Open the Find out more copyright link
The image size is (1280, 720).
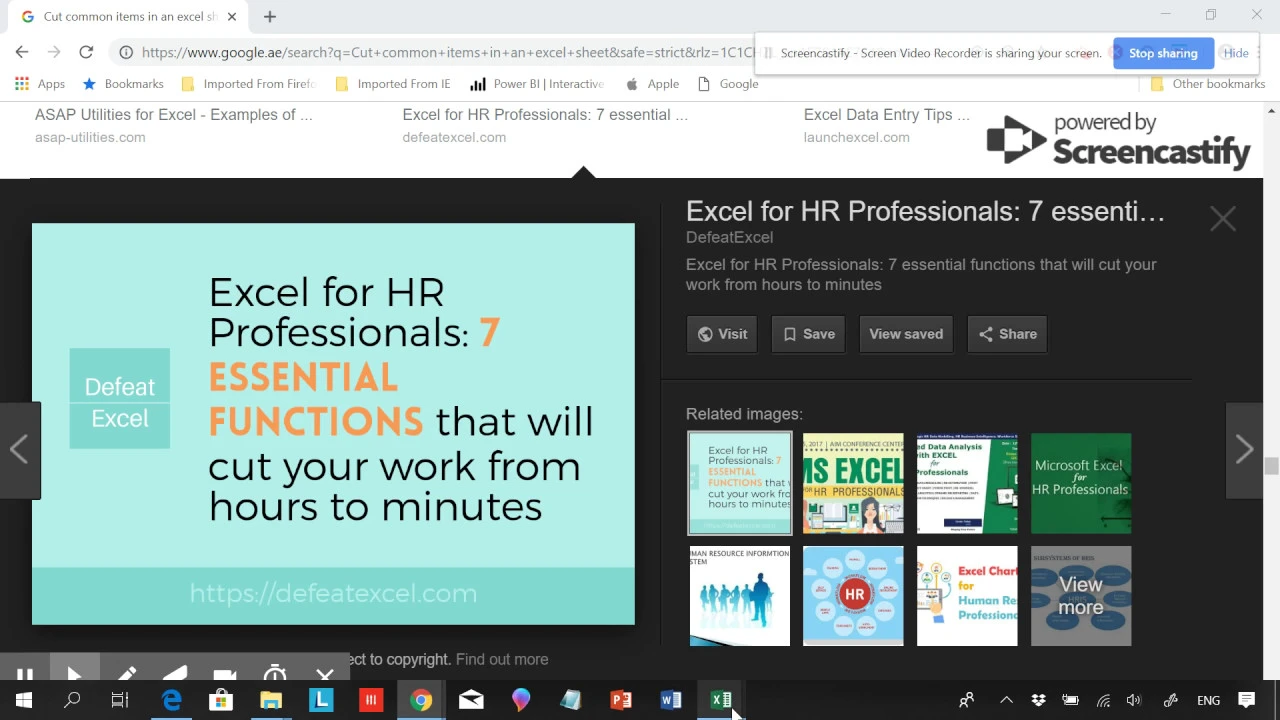pyautogui.click(x=502, y=659)
